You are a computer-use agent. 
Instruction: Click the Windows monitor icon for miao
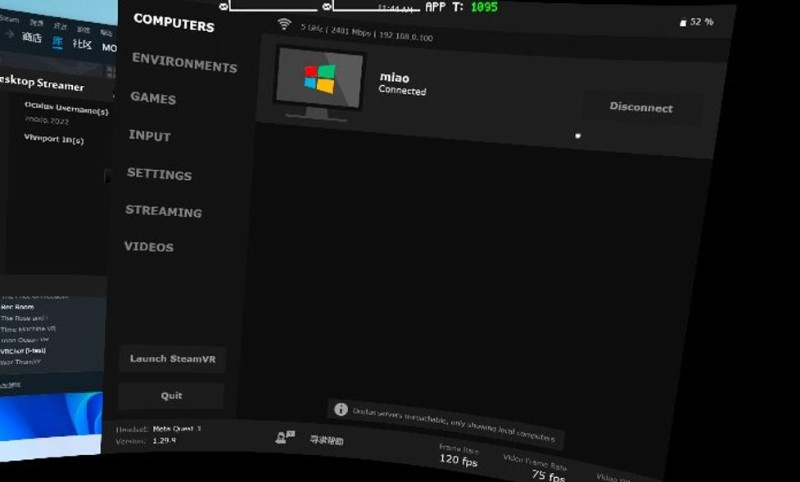click(319, 83)
